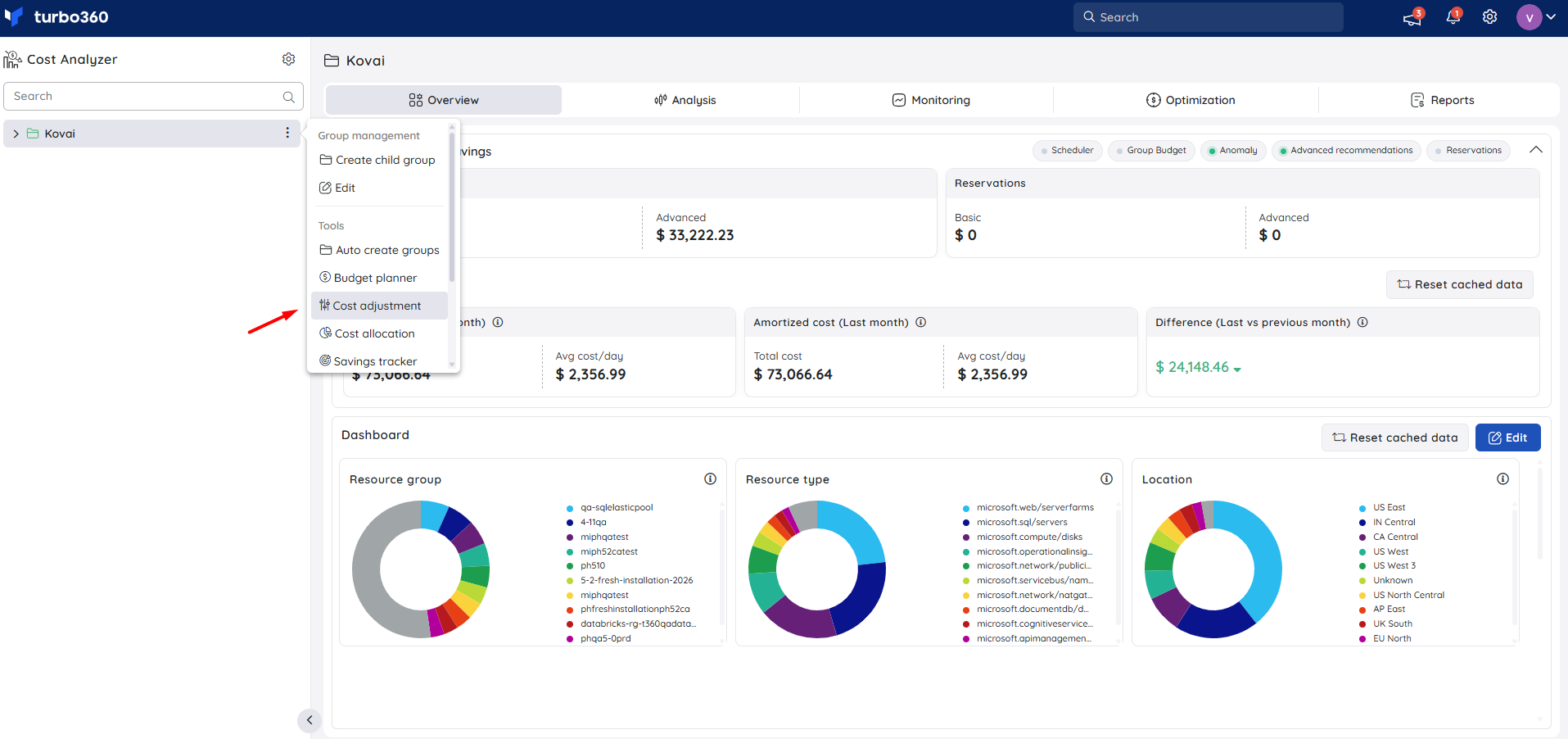Click the Kovai three-dot options icon
1568x739 pixels.
pos(287,133)
